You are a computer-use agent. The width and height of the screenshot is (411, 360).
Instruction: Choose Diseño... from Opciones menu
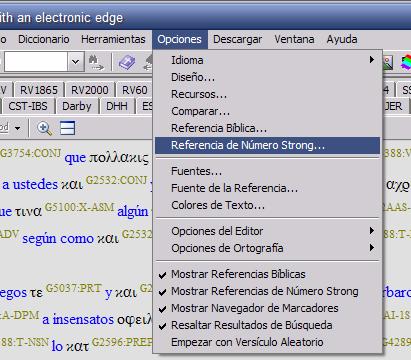click(267, 77)
